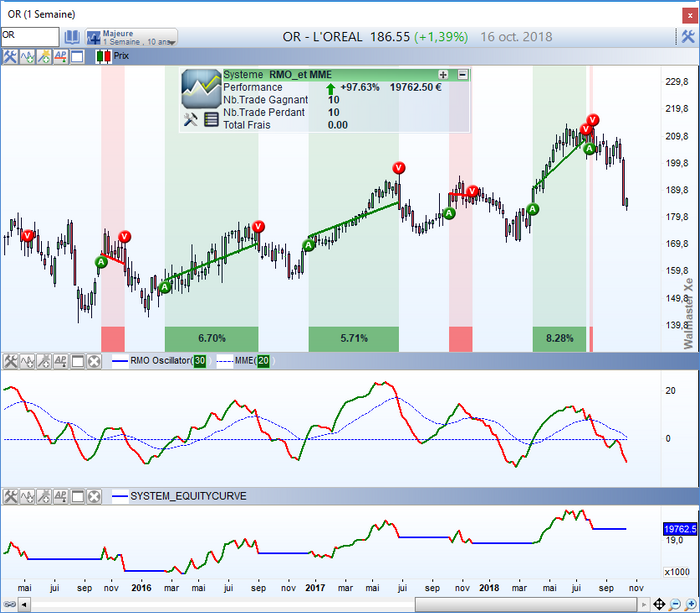This screenshot has width=700, height=613.
Task: Close the SYSTEM_EQUITYCURVE panel
Action: [94, 496]
